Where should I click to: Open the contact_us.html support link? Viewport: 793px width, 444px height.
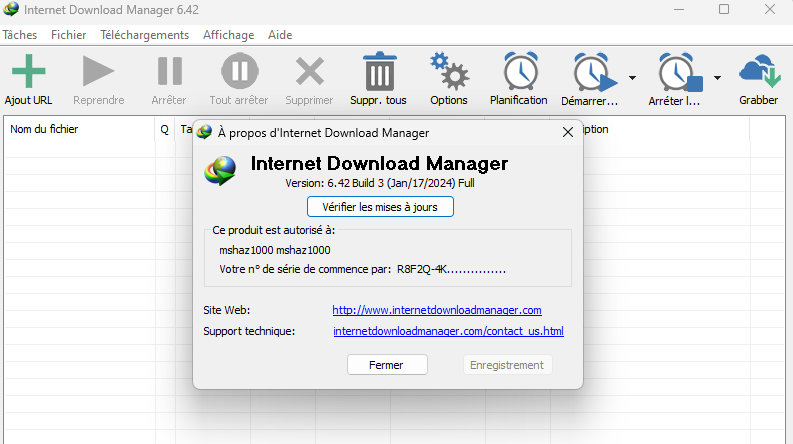pos(449,331)
